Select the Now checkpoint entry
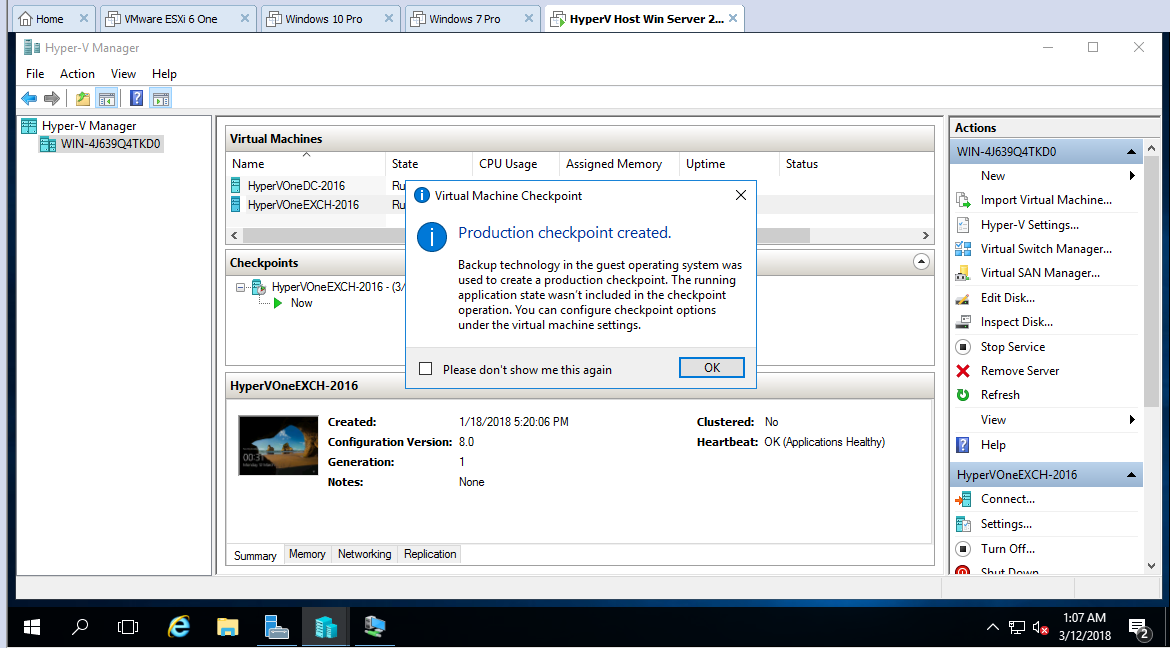This screenshot has height=648, width=1170. pyautogui.click(x=301, y=303)
